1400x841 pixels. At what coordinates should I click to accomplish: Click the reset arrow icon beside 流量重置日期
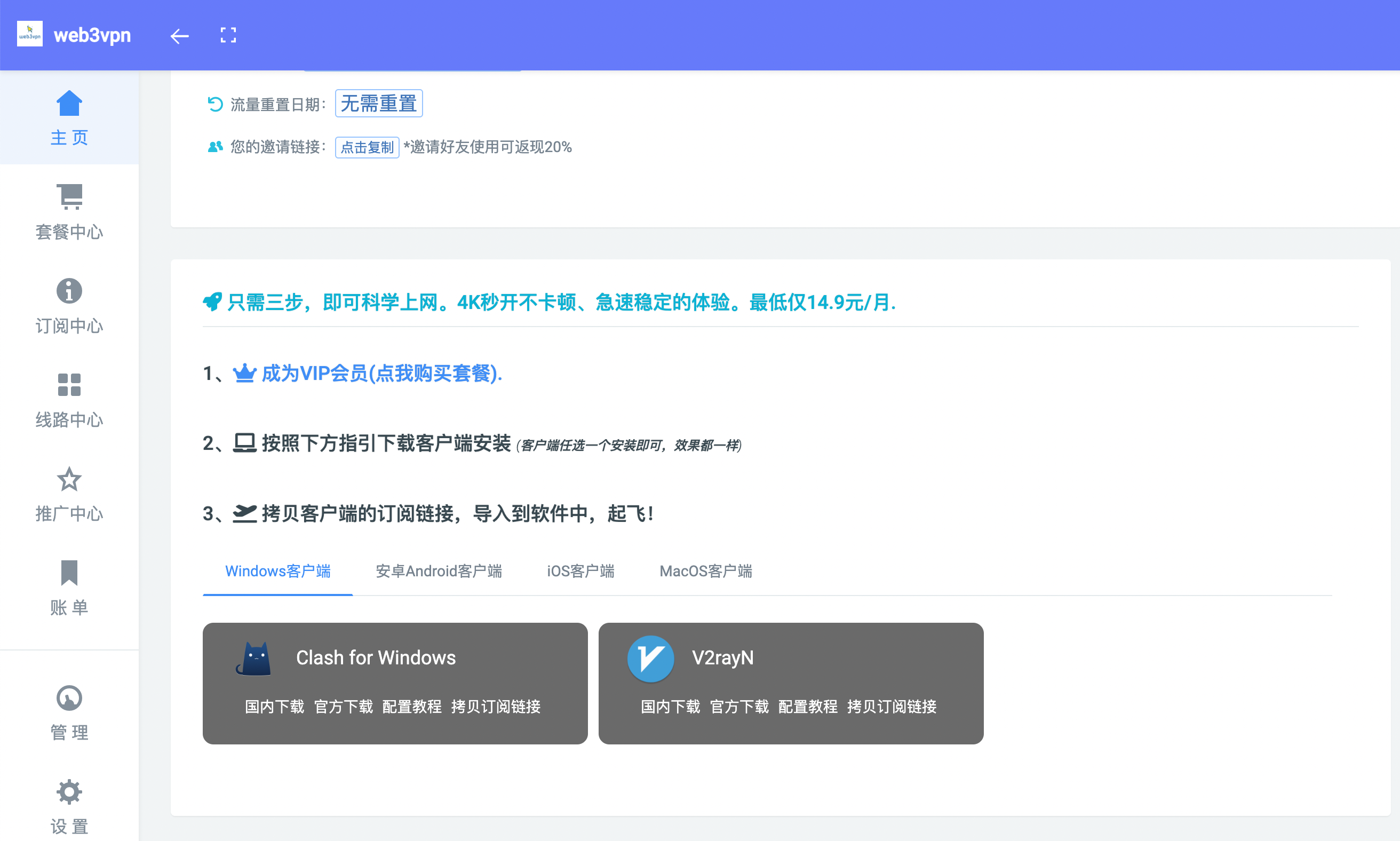(214, 104)
